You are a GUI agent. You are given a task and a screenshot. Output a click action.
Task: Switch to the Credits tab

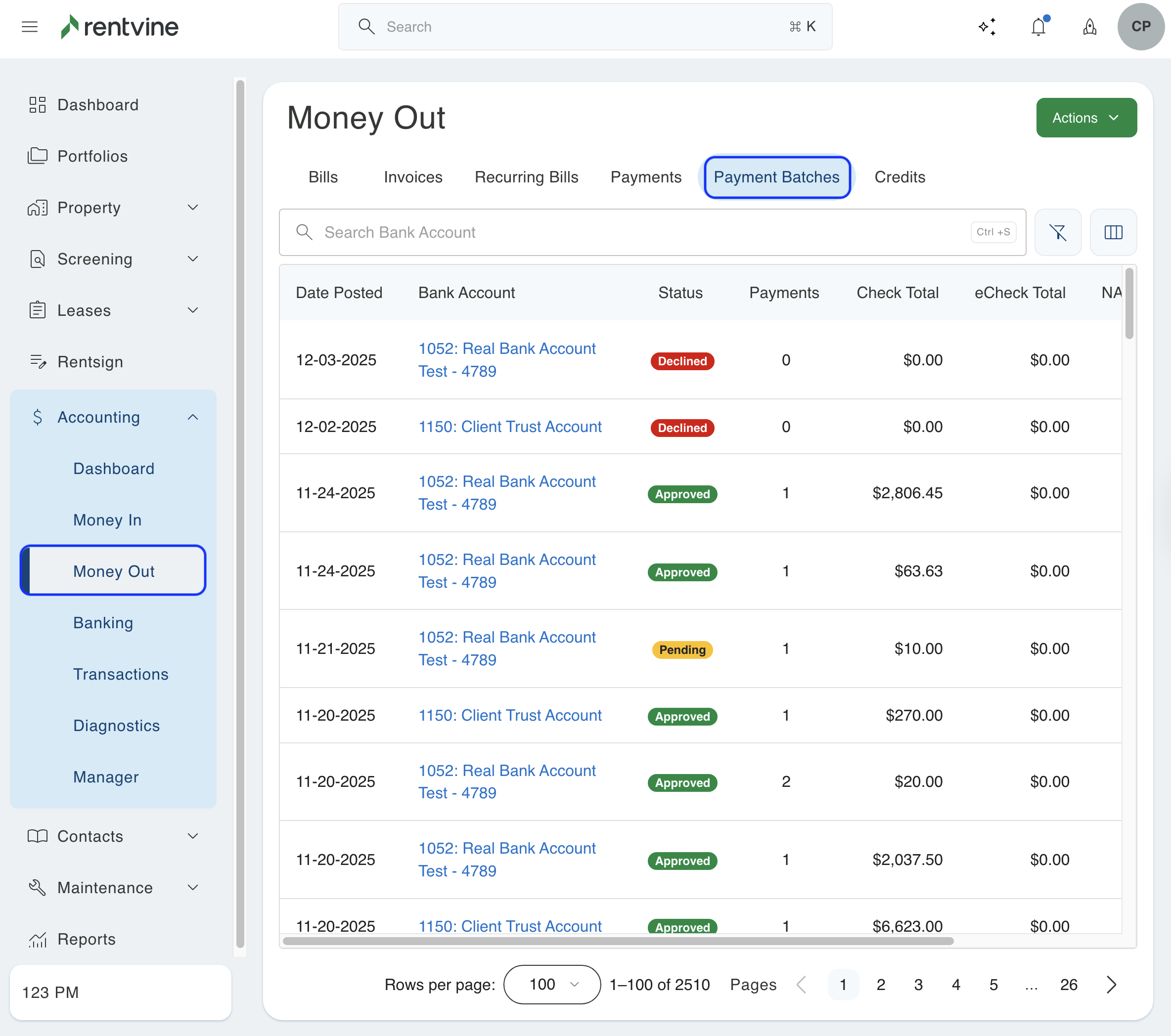click(900, 177)
